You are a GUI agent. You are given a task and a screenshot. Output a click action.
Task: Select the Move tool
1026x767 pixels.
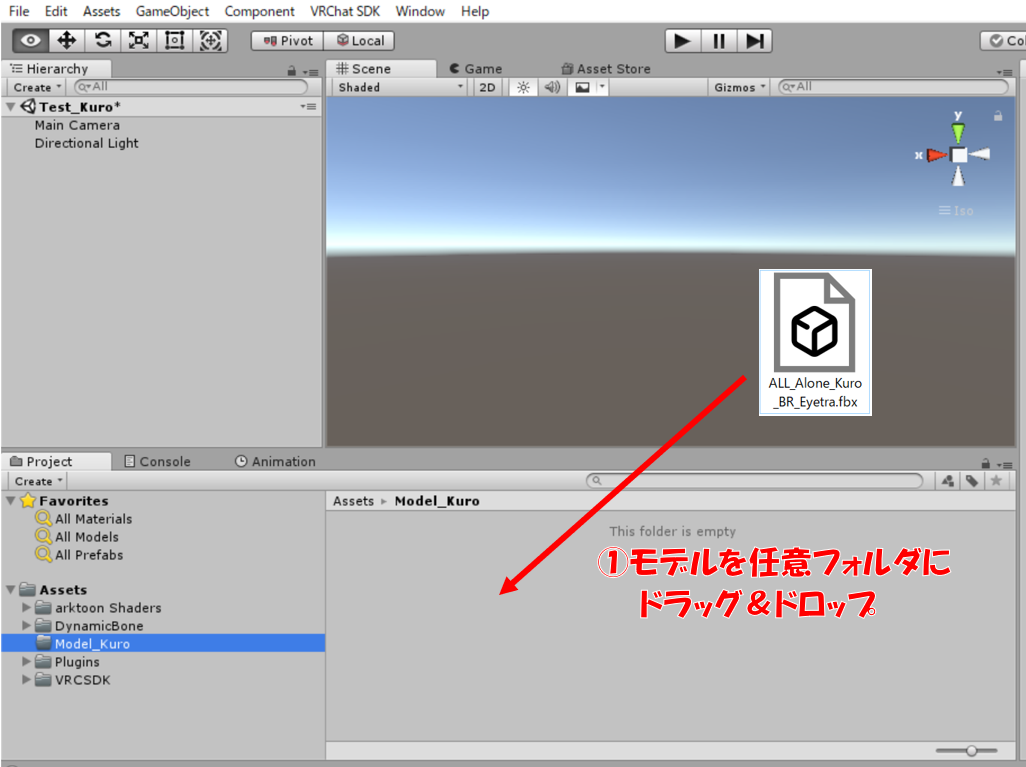pyautogui.click(x=67, y=41)
